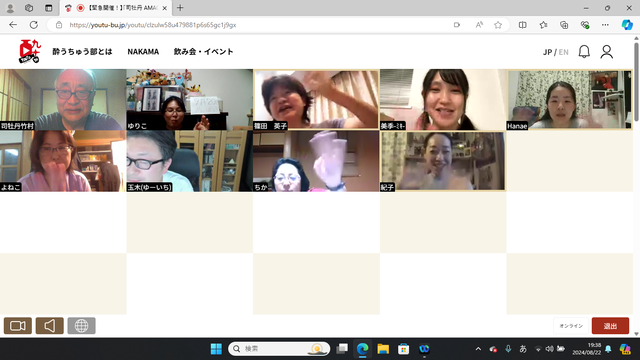View site information lock icon
Screen dimensions: 640x360
click(59, 25)
